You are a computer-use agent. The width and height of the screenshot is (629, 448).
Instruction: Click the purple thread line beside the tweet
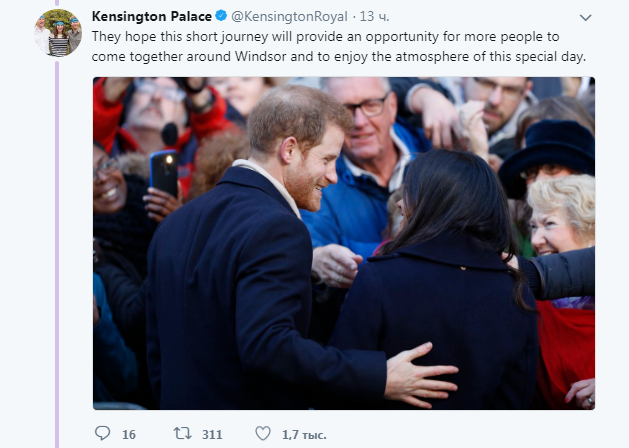coord(57,250)
